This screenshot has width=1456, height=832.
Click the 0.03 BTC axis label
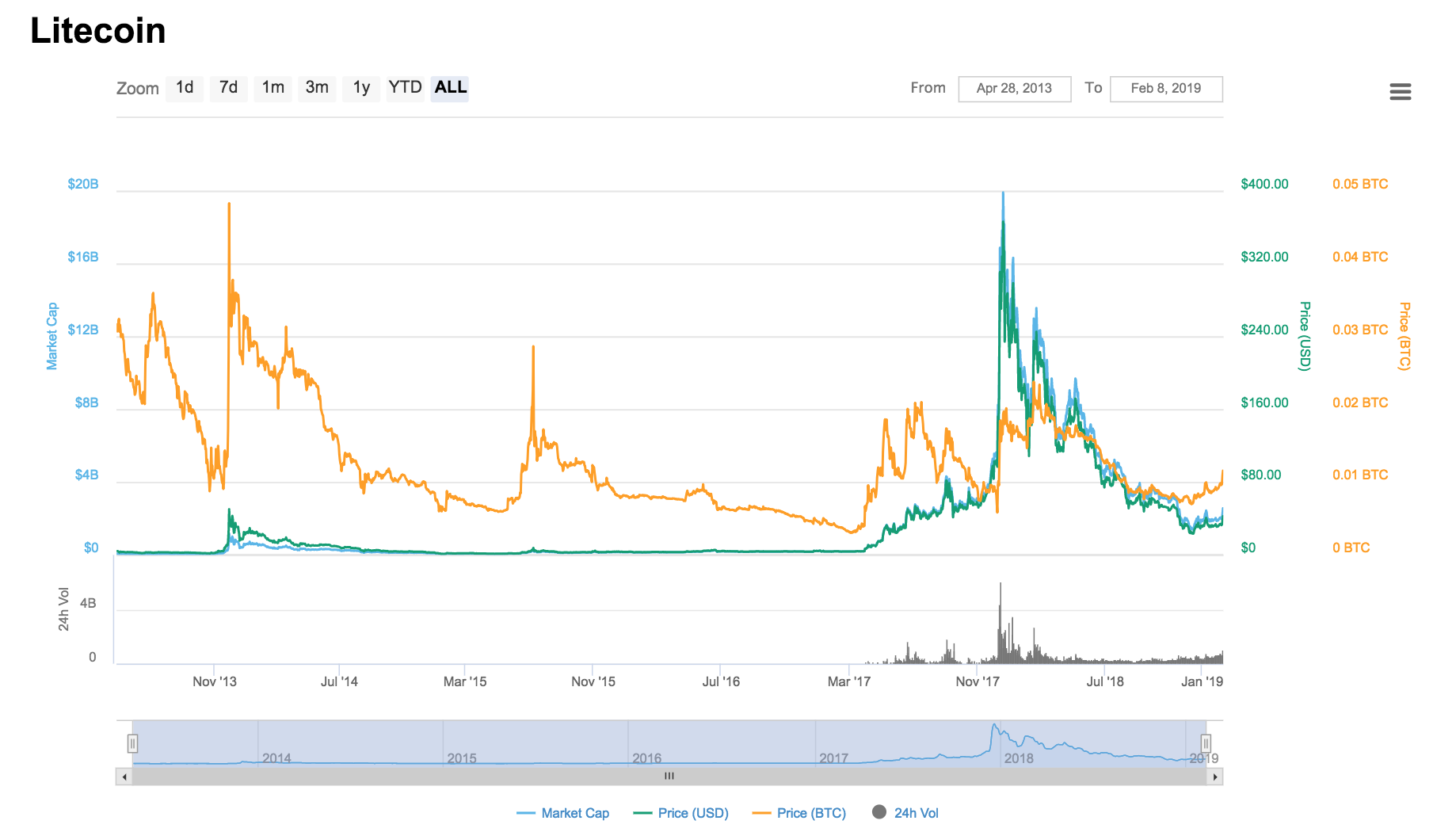click(1360, 330)
